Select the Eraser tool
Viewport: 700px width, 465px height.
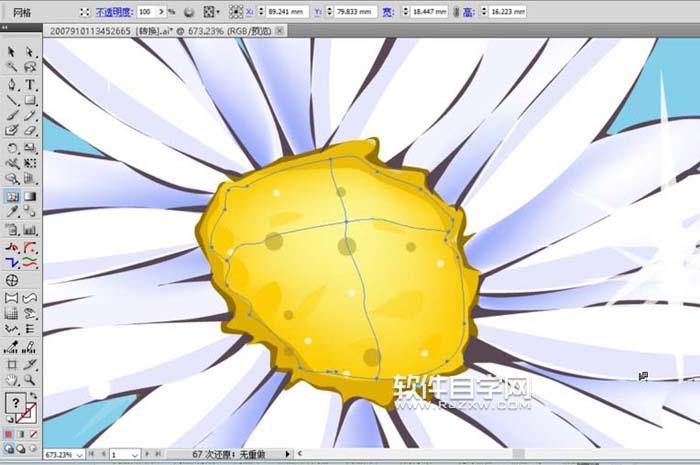[30, 130]
